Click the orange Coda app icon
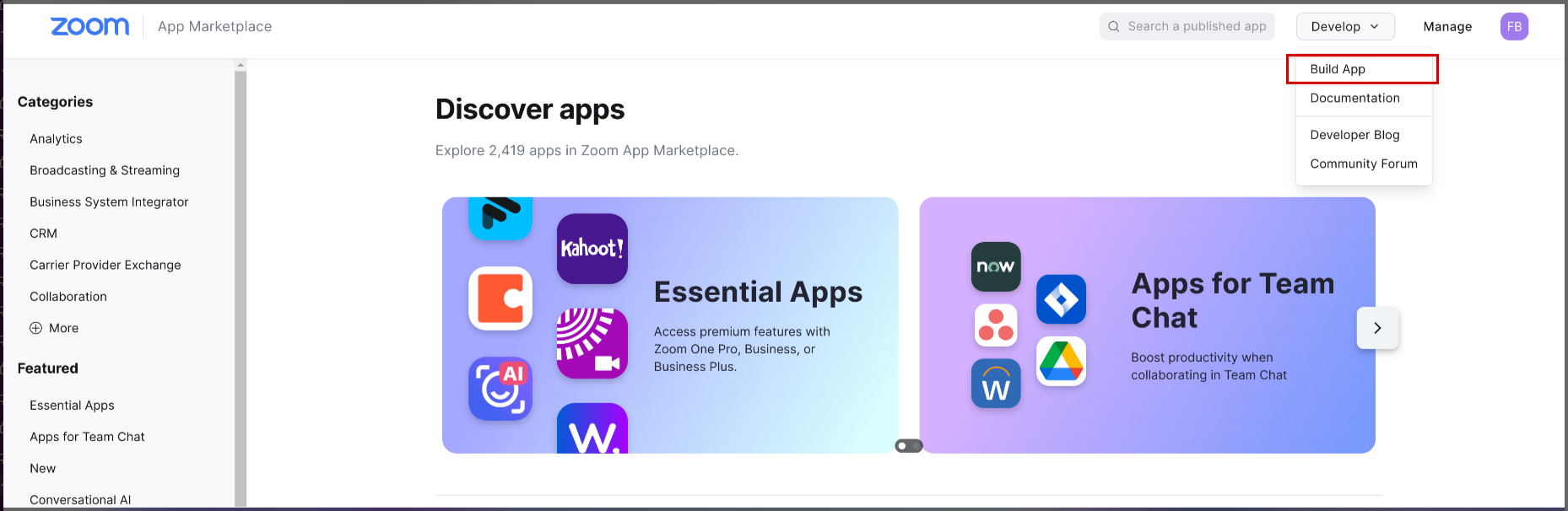 (x=500, y=299)
